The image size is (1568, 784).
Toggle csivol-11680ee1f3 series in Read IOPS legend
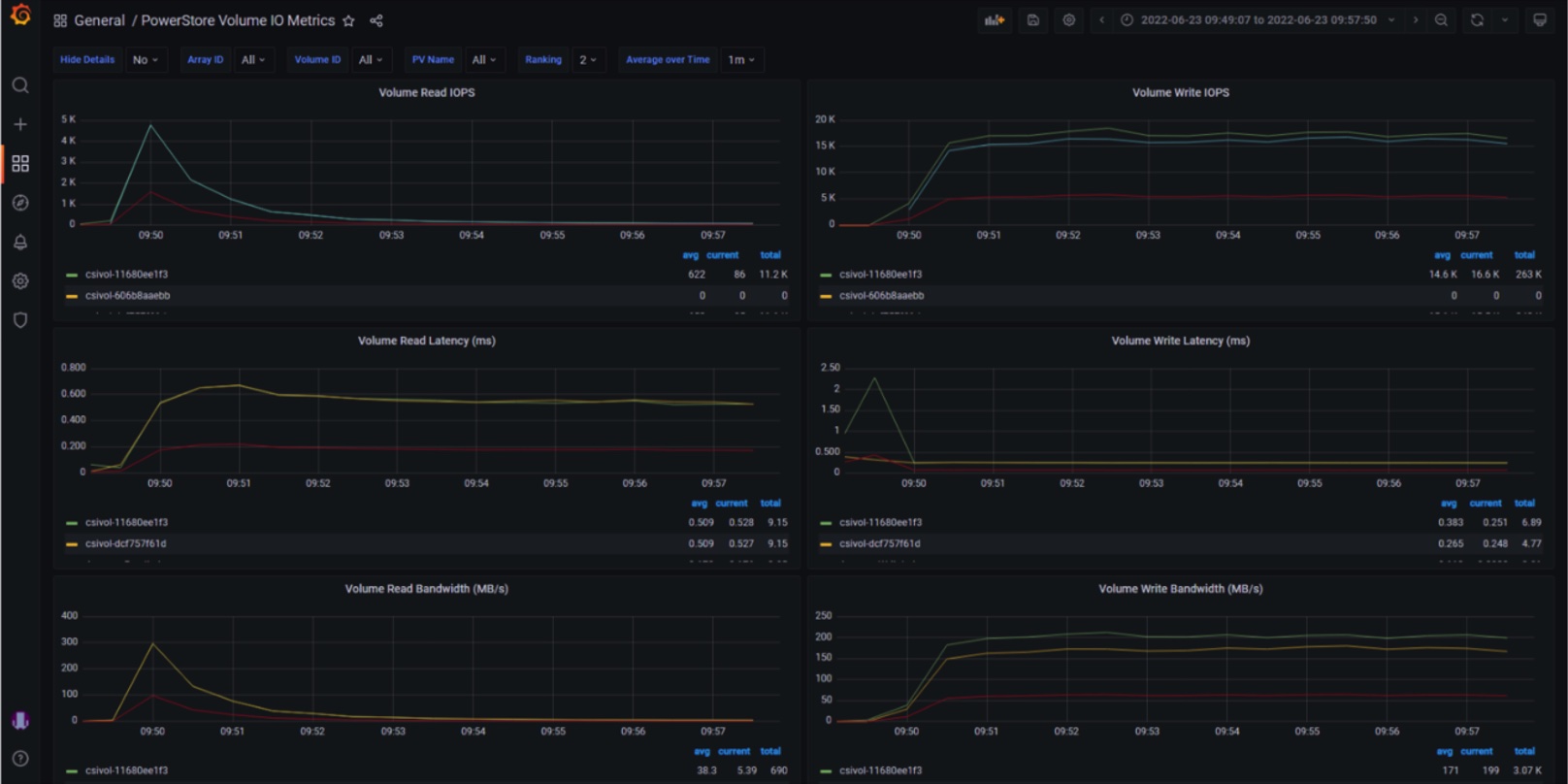click(126, 275)
